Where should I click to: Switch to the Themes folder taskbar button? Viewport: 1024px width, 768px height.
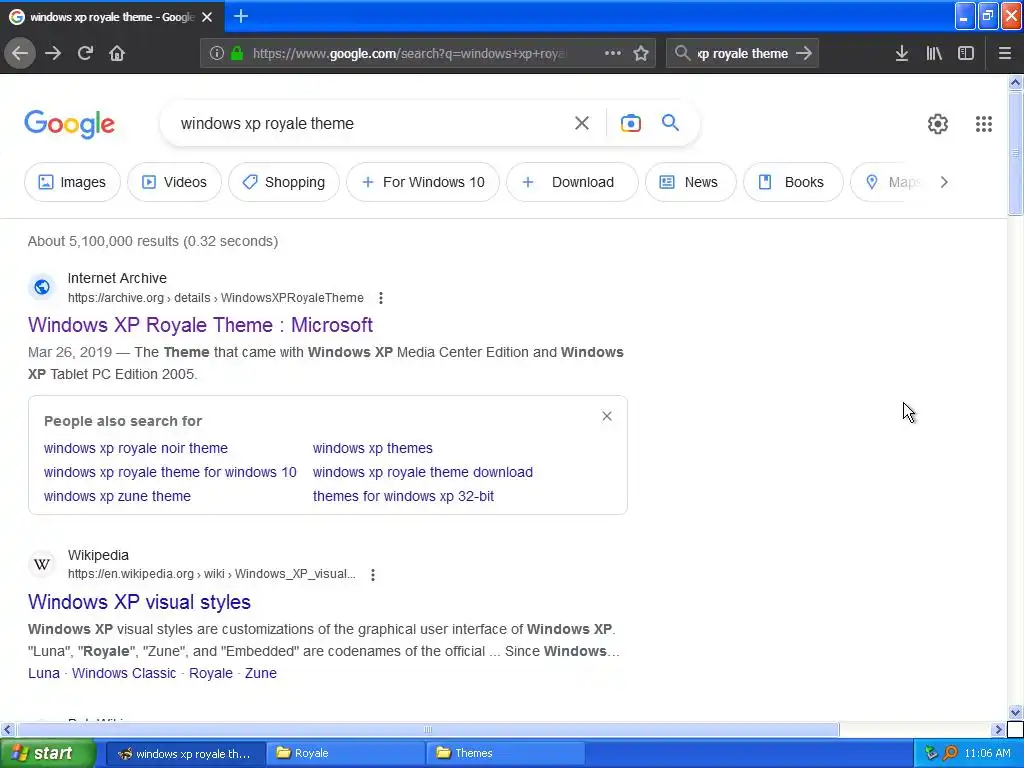[506, 753]
